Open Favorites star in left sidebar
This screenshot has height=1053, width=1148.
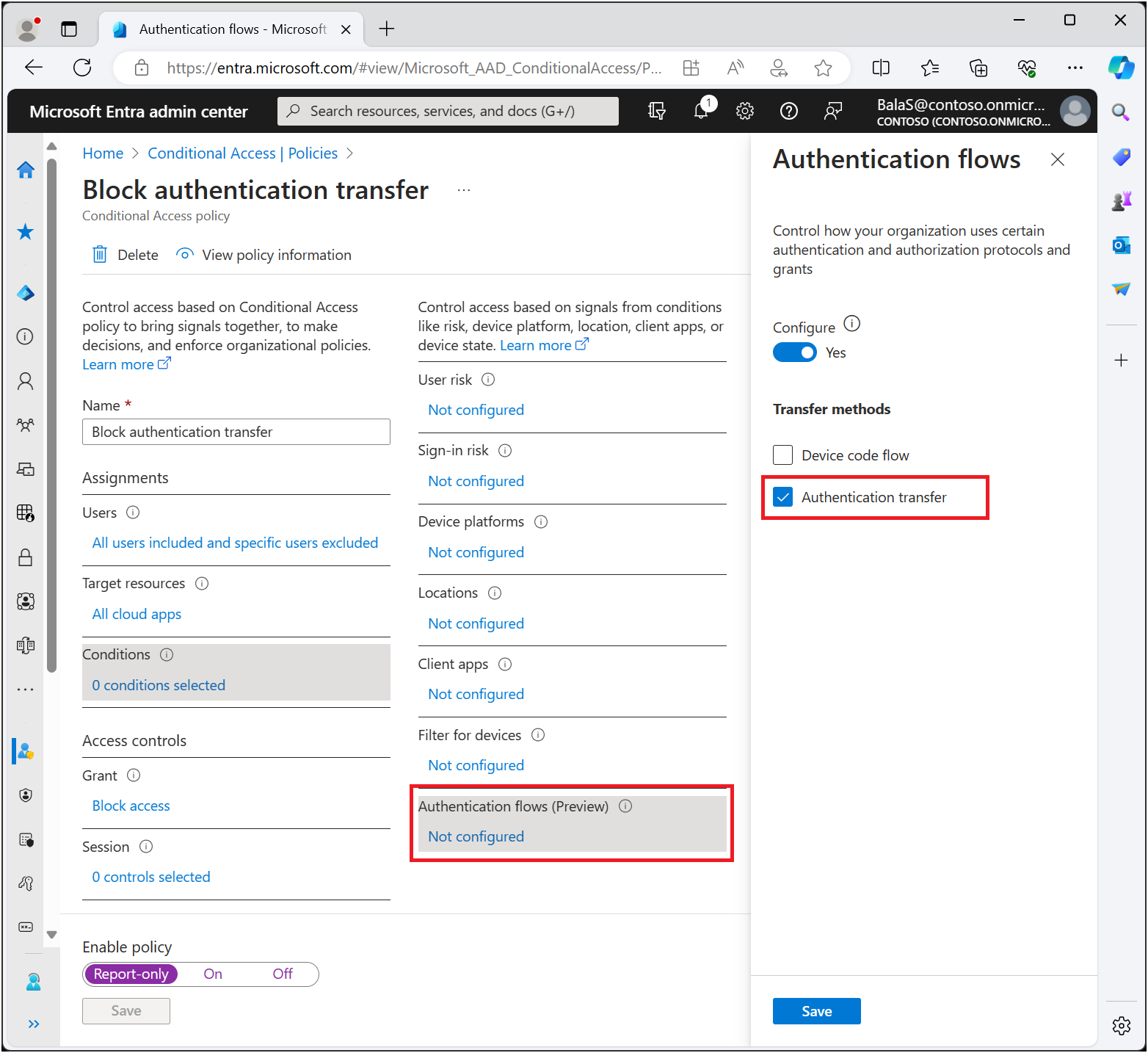point(26,232)
